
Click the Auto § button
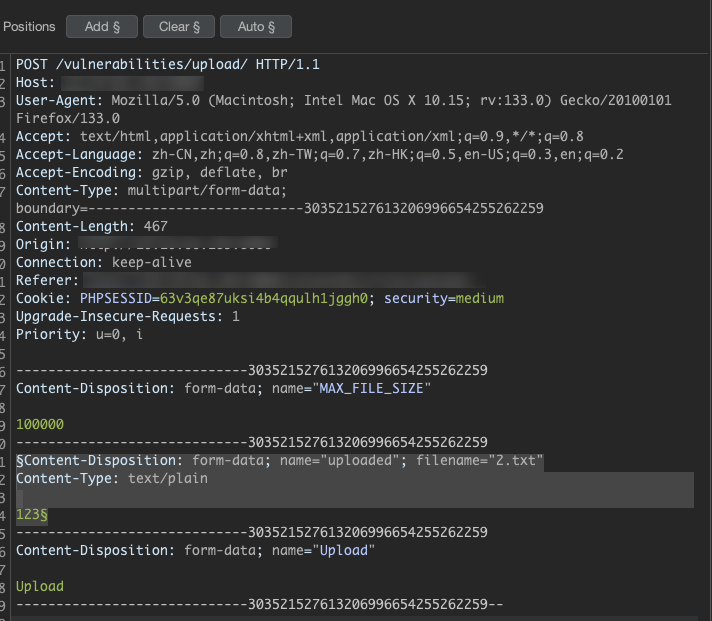(256, 26)
